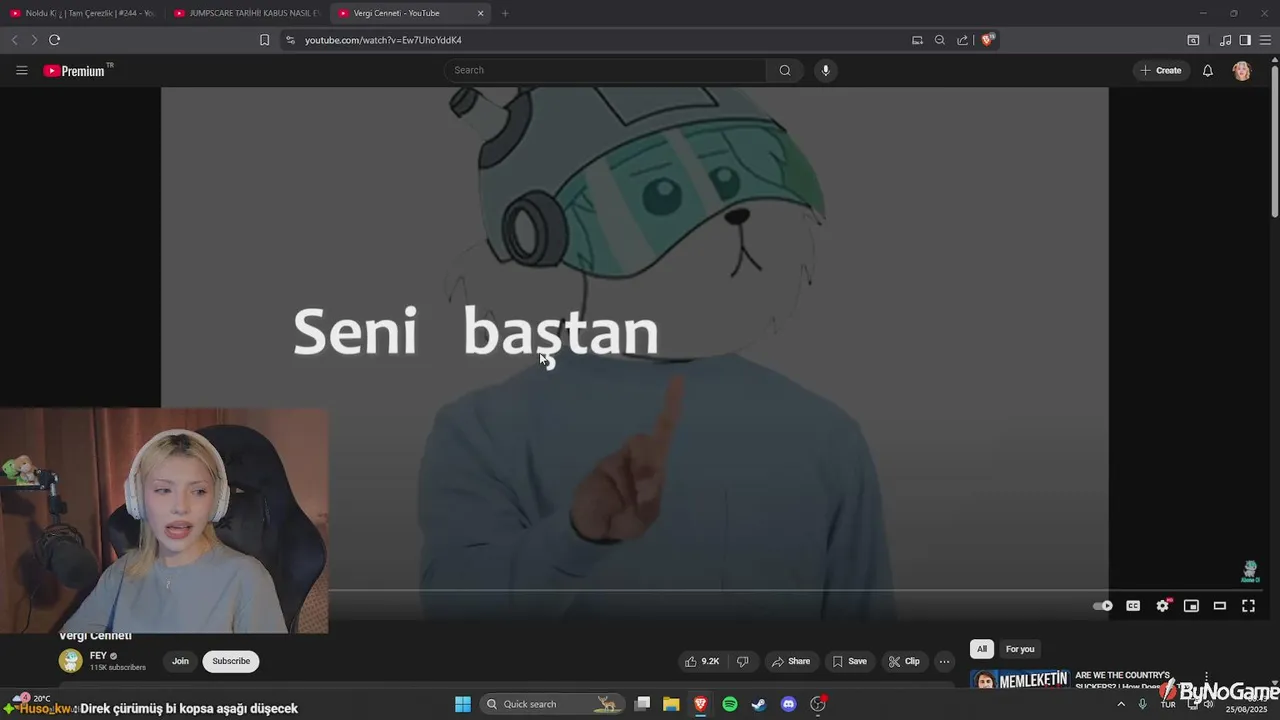1280x720 pixels.
Task: Click the YouTube search magnifier button
Action: pyautogui.click(x=785, y=70)
